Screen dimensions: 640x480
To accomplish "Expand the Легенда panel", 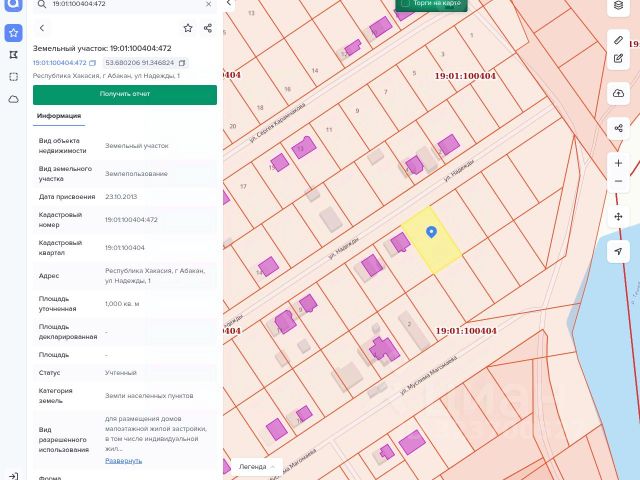I will pyautogui.click(x=257, y=467).
